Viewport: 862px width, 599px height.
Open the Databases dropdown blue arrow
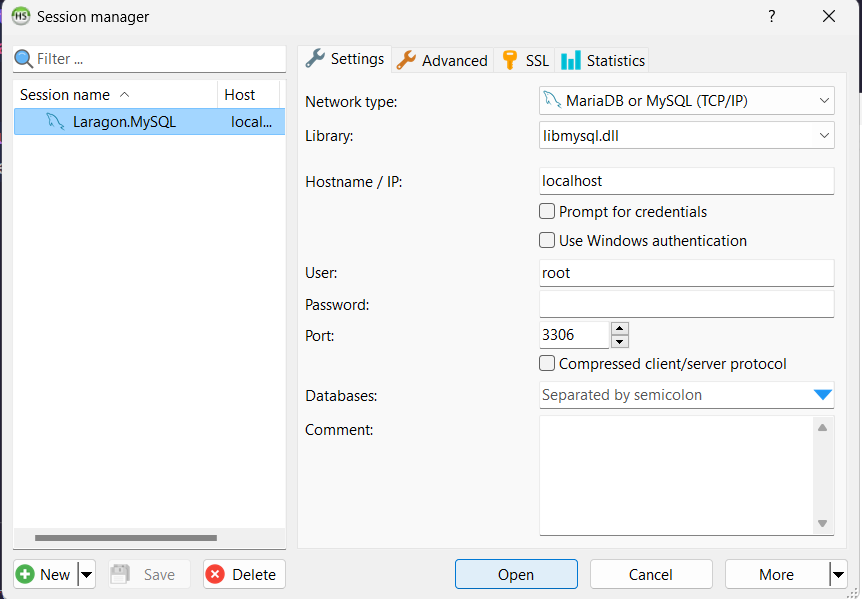point(822,395)
